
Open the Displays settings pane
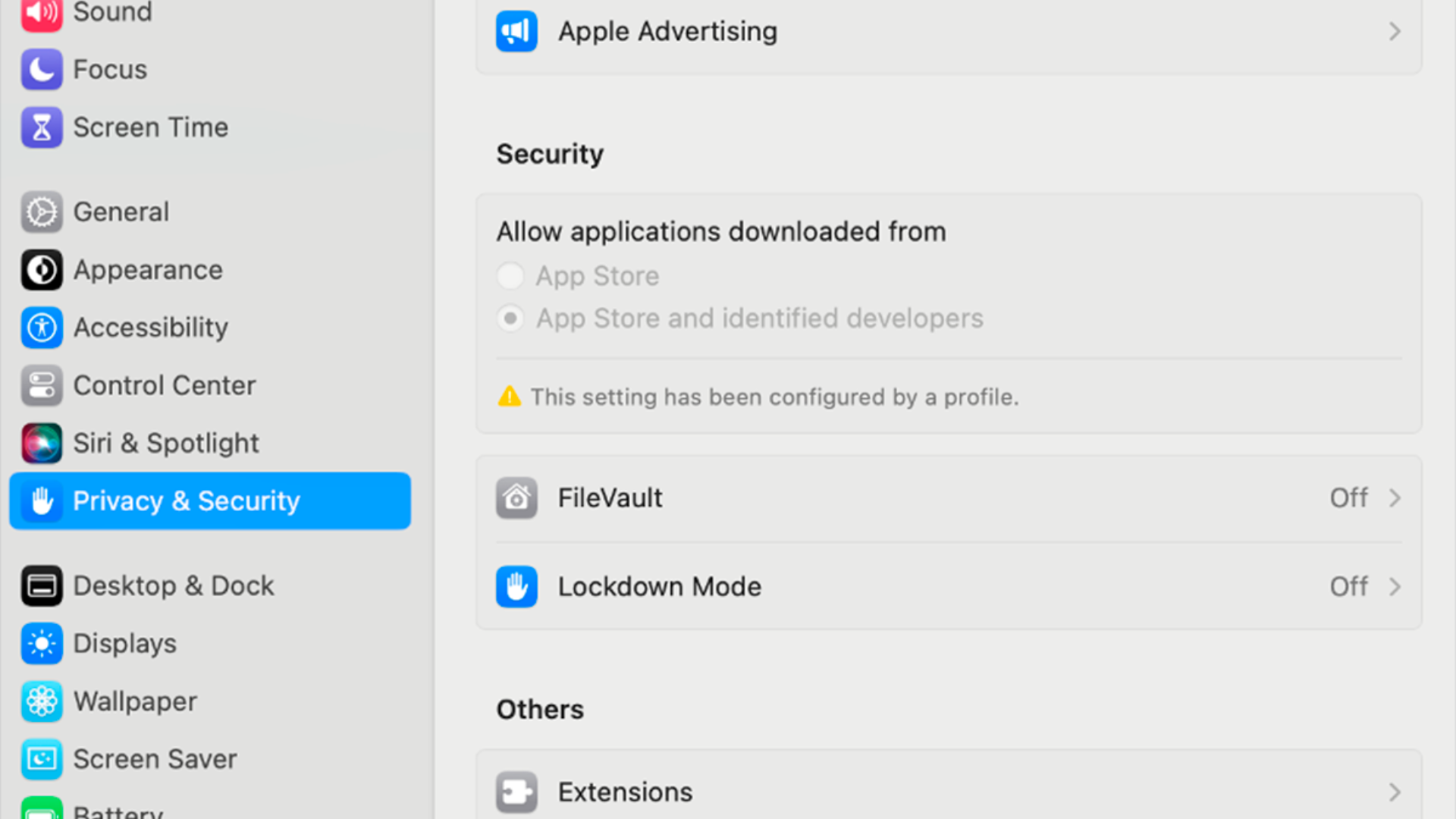(x=124, y=644)
